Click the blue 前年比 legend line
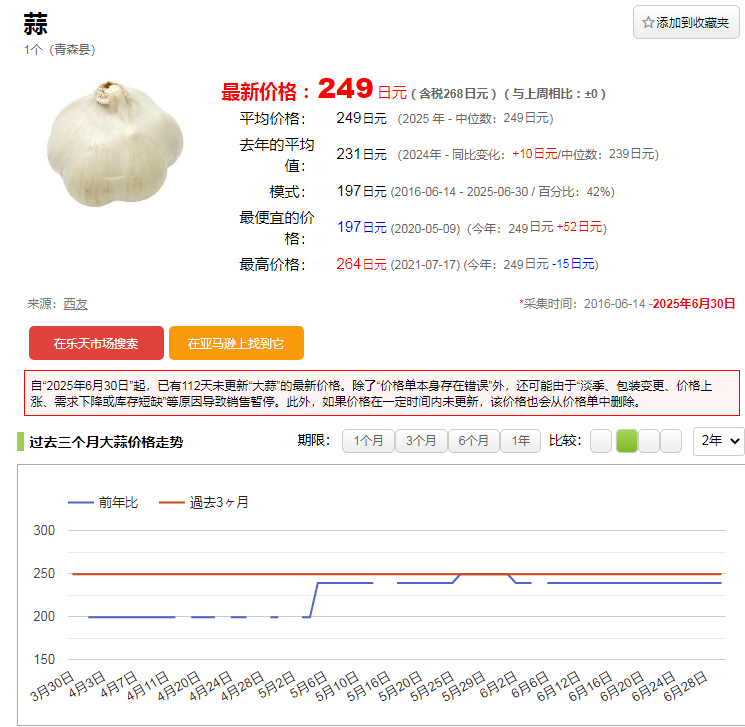Viewport: 745px width, 727px height. [x=80, y=502]
